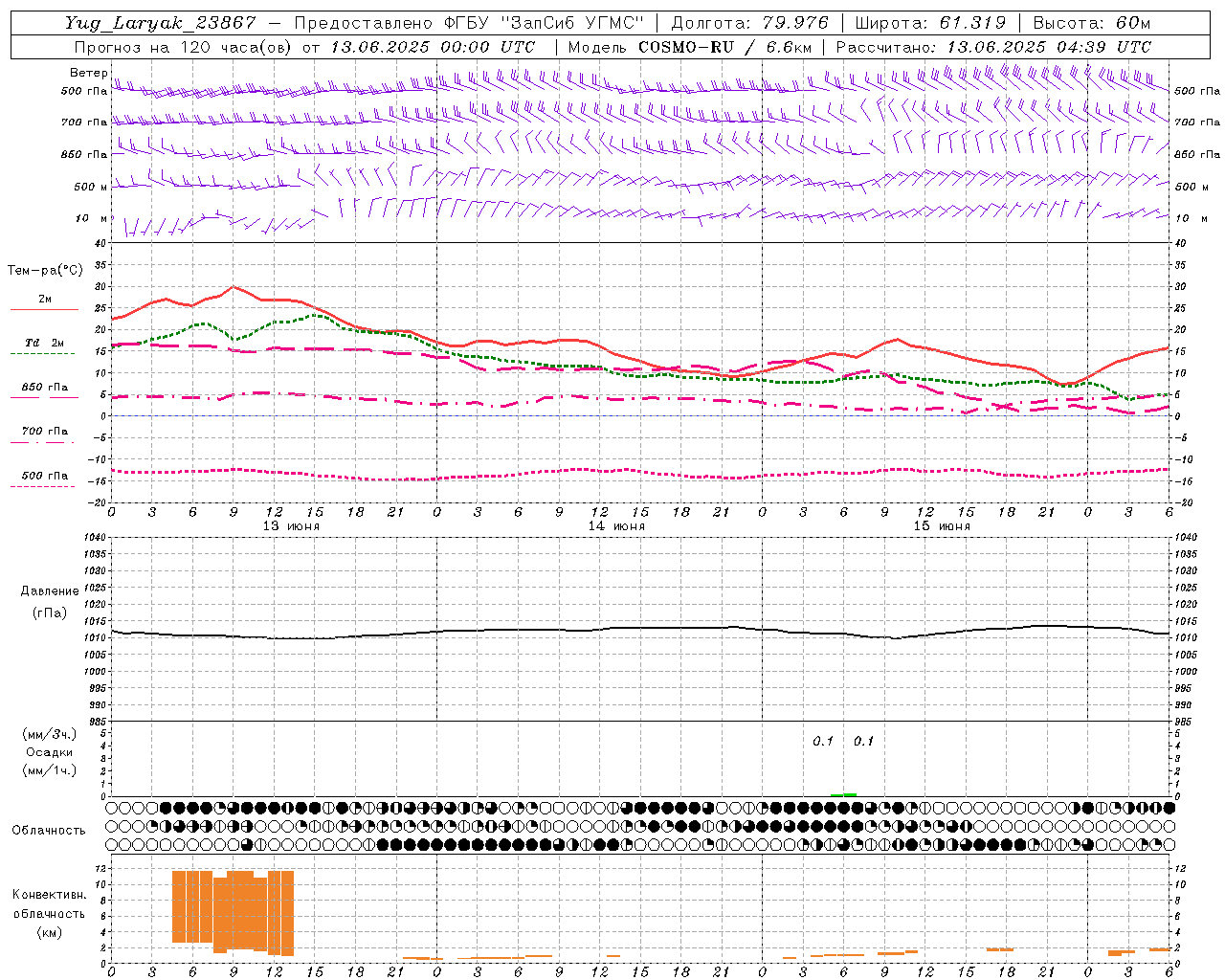Select the 15 июня date label

click(x=942, y=526)
